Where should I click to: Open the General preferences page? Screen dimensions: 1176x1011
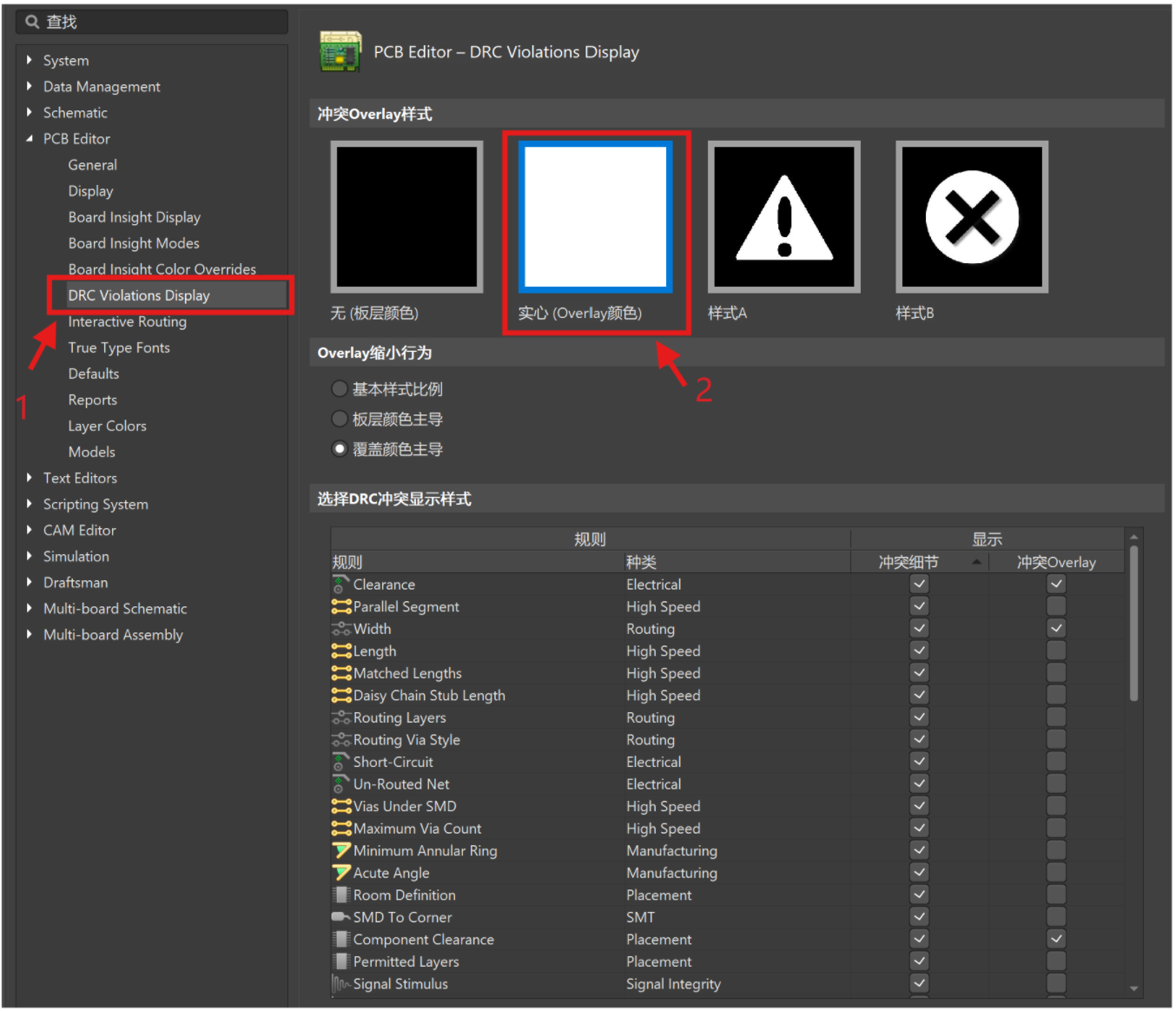coord(93,165)
